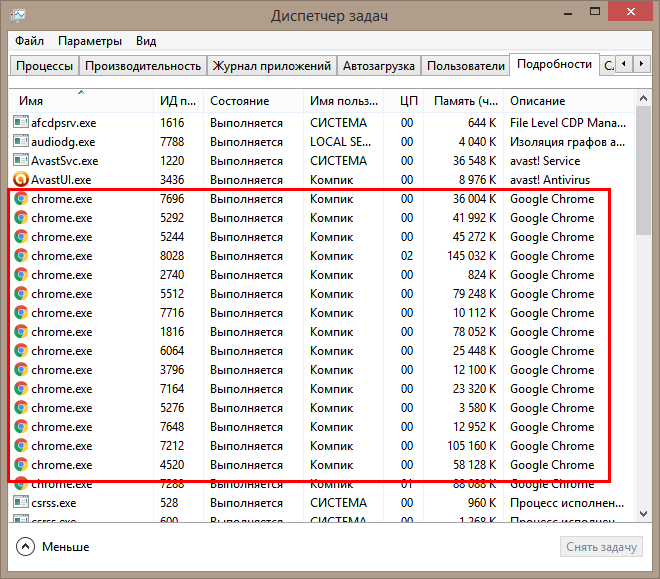Sort by the Память column header
The width and height of the screenshot is (660, 579).
point(463,101)
